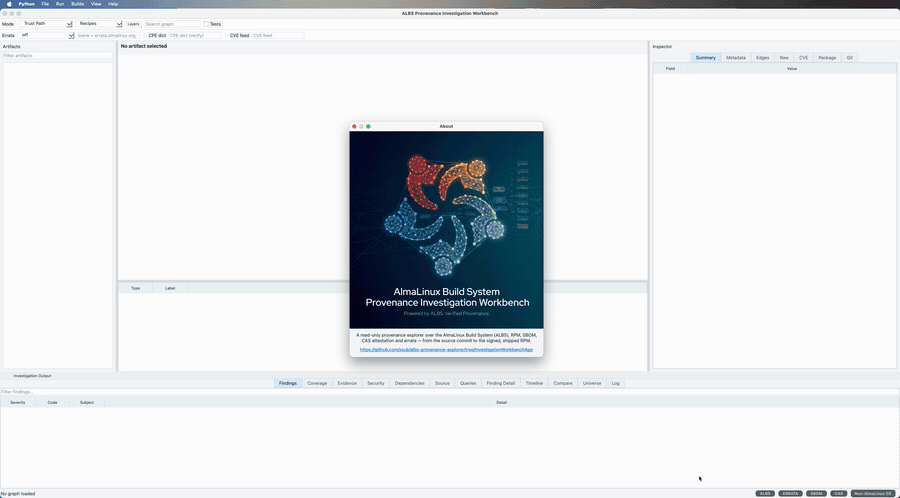Click the Filter findings field
Screen dimensions: 900x498
(x=449, y=392)
